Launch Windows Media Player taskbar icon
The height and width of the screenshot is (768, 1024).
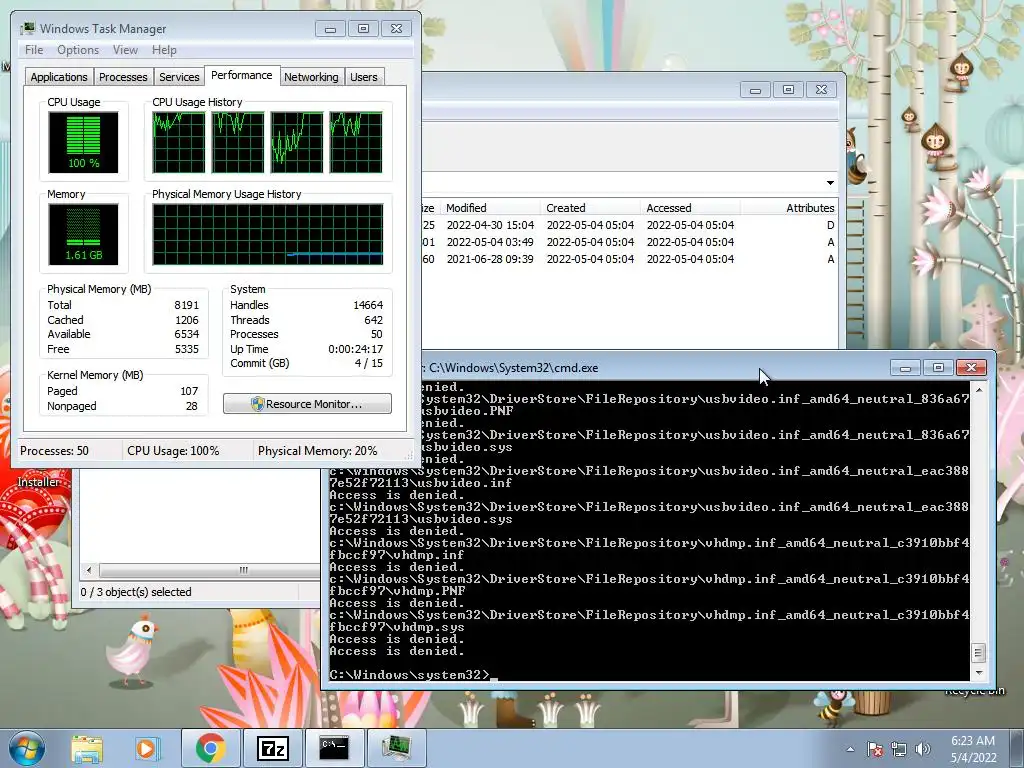[x=146, y=748]
